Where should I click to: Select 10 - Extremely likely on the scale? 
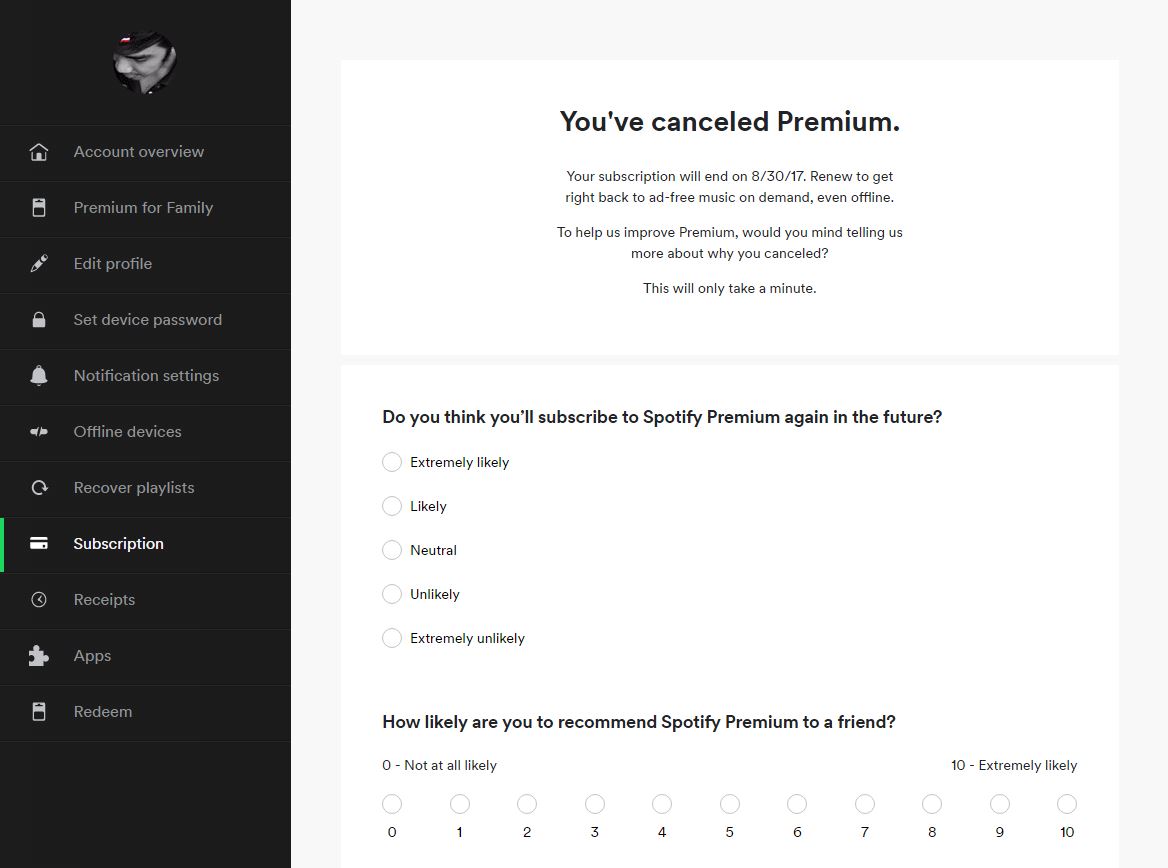[x=1067, y=803]
